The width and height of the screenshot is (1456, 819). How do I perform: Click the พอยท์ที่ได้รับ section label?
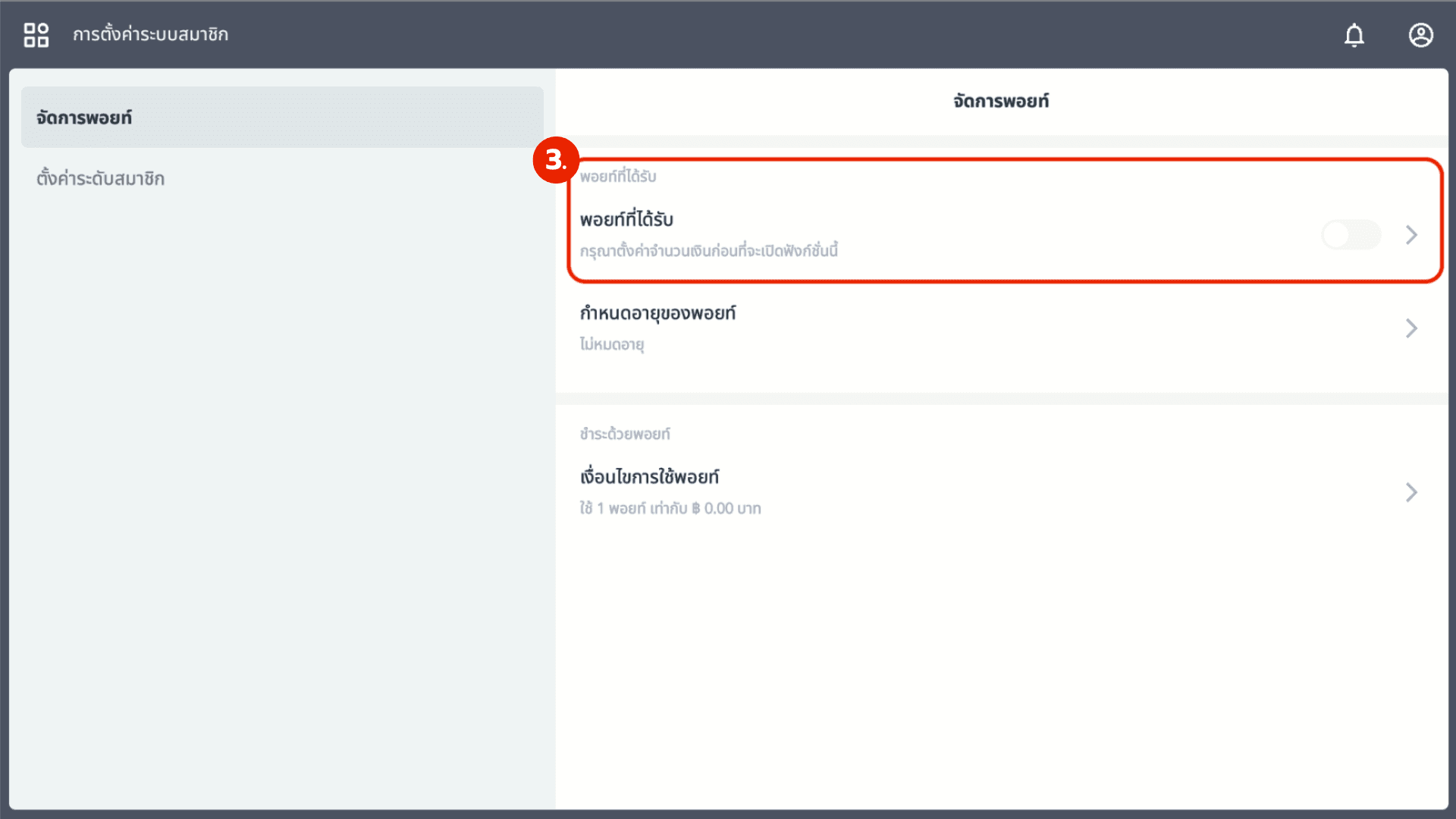(x=618, y=177)
